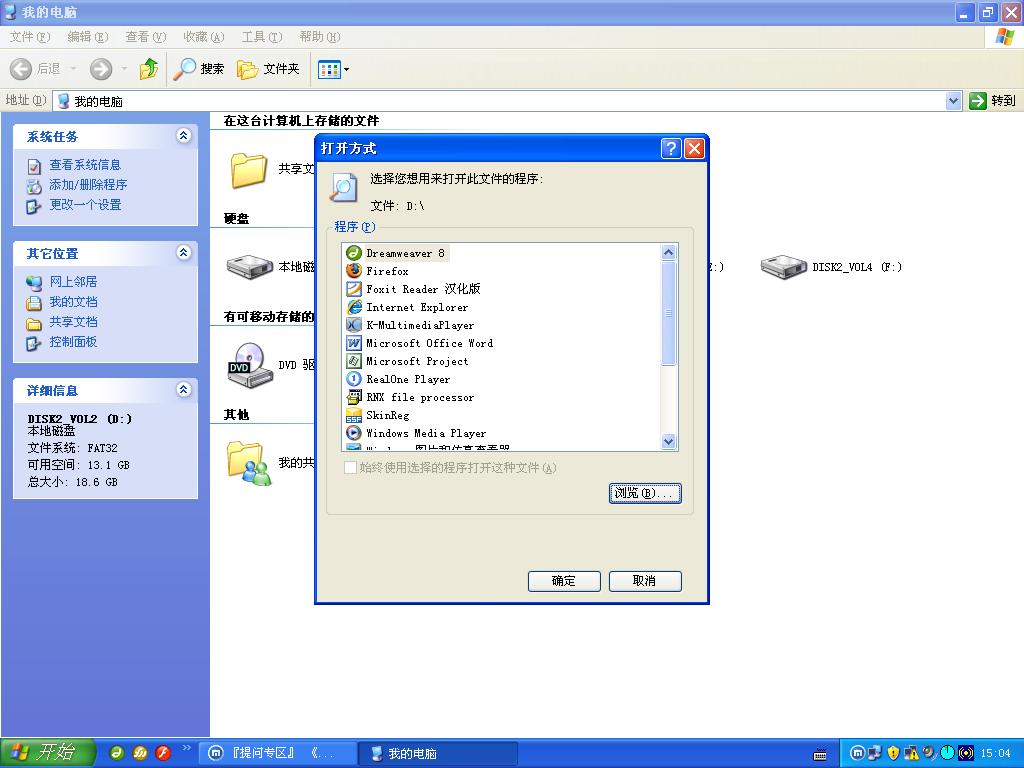The width and height of the screenshot is (1024, 768).
Task: Open the Forward button history dropdown
Action: pyautogui.click(x=123, y=69)
